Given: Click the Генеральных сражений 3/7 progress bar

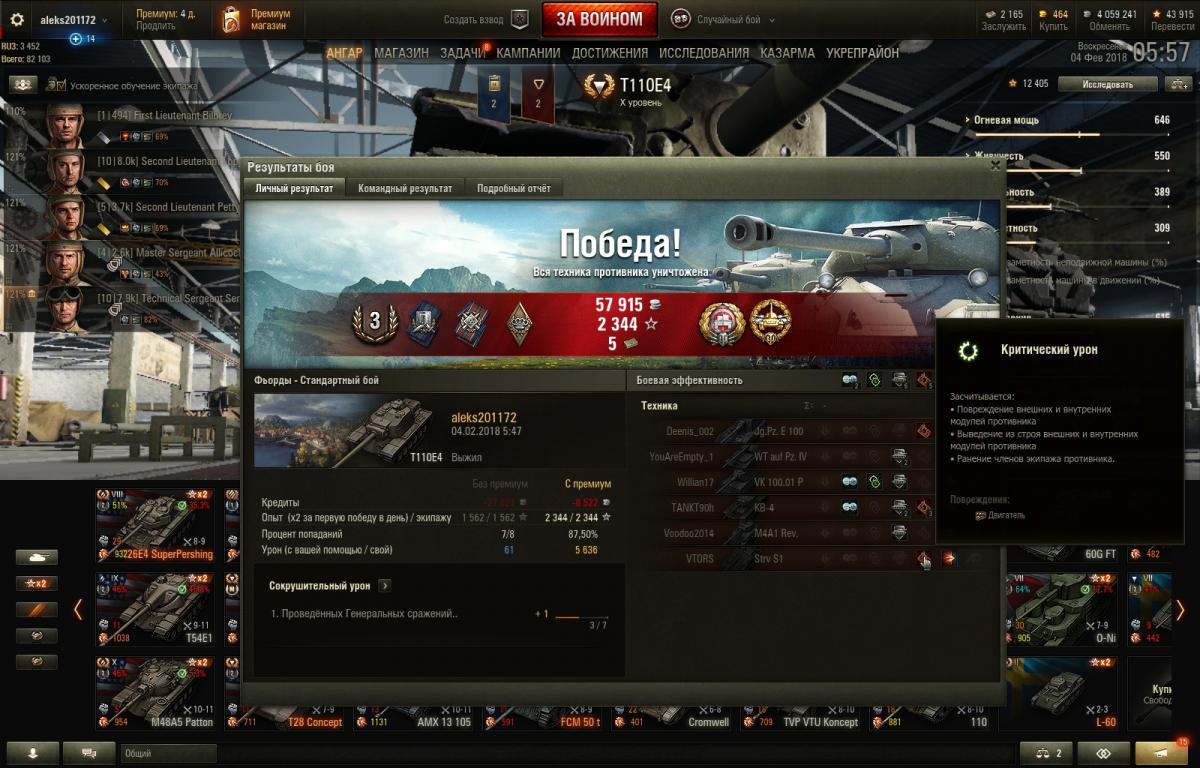Looking at the screenshot, I should click(581, 618).
